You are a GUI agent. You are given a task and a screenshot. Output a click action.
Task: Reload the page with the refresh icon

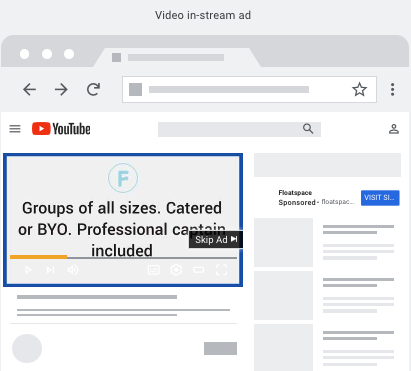pos(93,89)
